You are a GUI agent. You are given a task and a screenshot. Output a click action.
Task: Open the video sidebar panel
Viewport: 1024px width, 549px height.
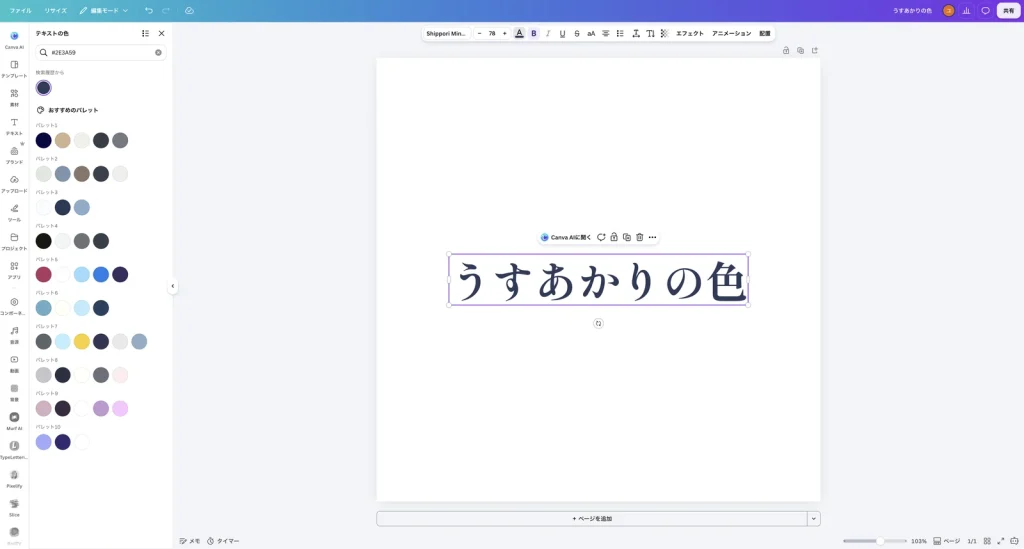click(14, 363)
